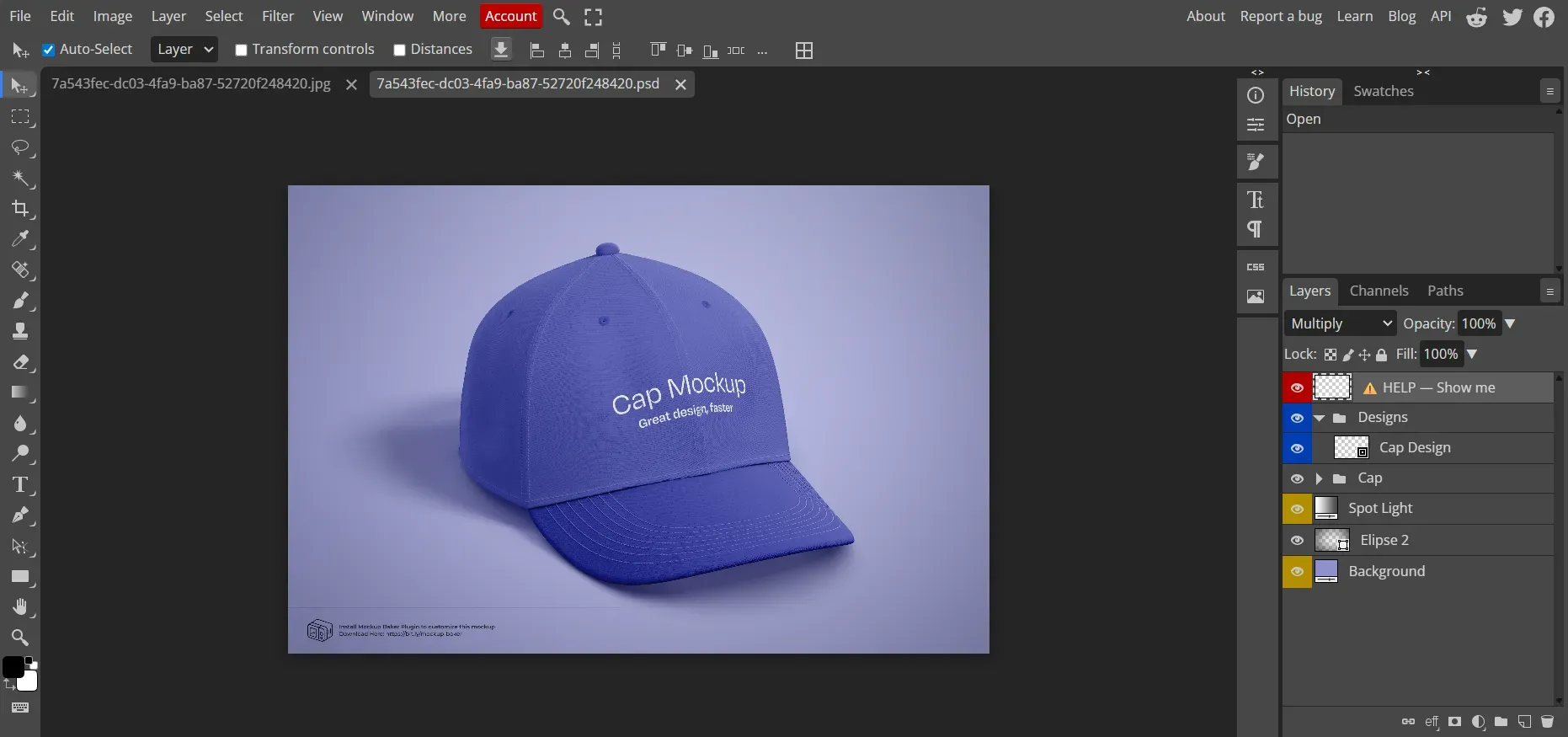Enable the Distances checkbox

(400, 50)
